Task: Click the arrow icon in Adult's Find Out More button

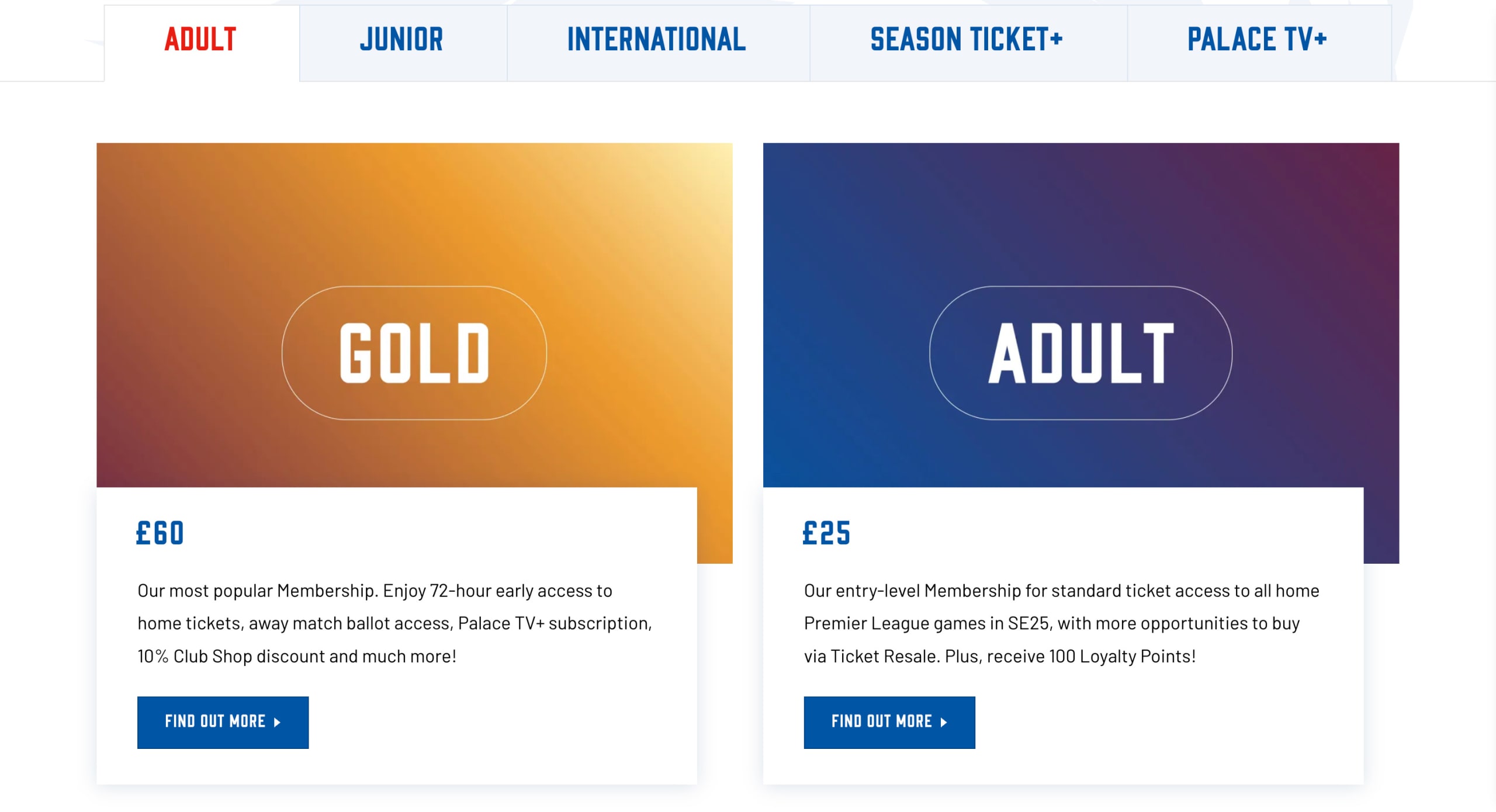Action: click(x=944, y=723)
